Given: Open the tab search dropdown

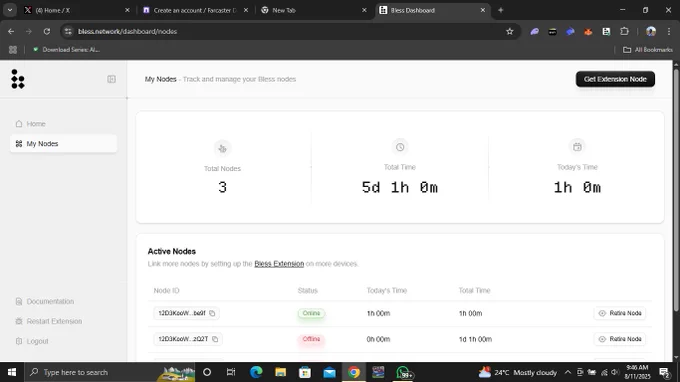Looking at the screenshot, I should [10, 10].
